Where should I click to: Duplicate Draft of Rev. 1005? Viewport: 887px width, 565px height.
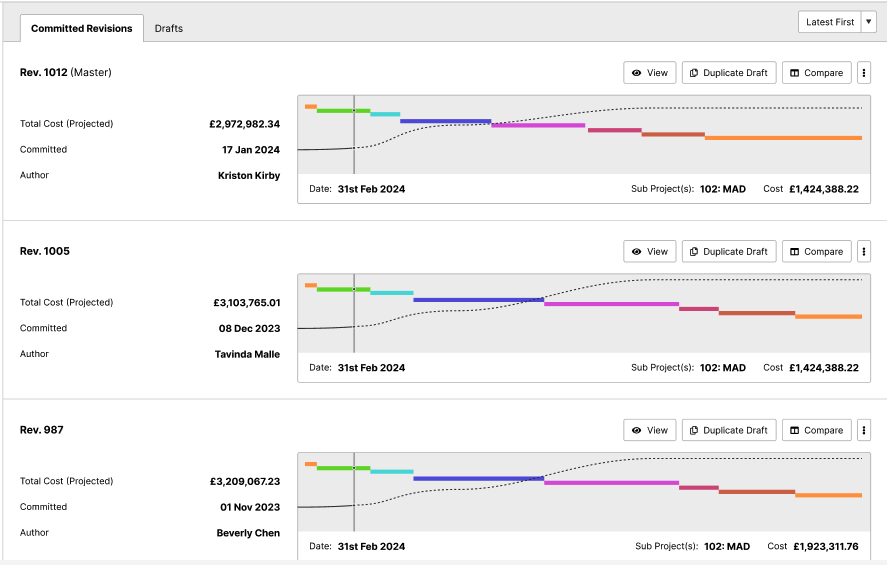click(x=728, y=252)
